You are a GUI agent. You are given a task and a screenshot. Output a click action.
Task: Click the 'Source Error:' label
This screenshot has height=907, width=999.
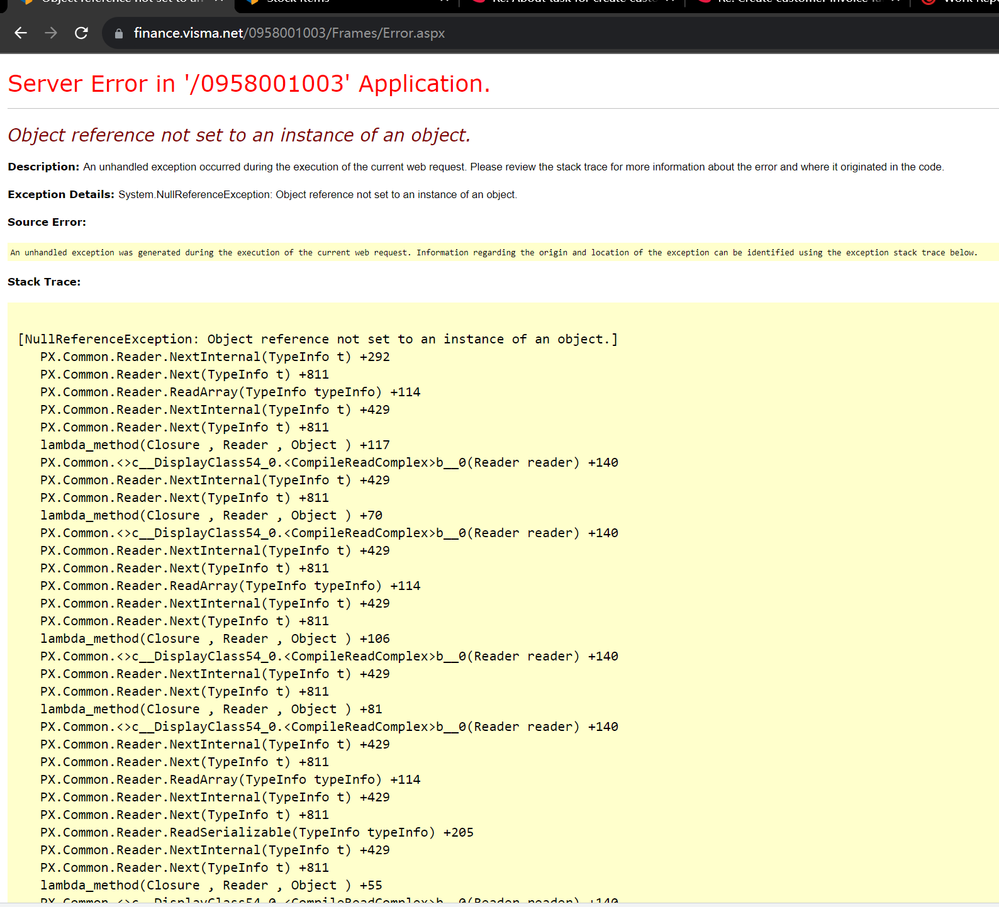point(47,222)
